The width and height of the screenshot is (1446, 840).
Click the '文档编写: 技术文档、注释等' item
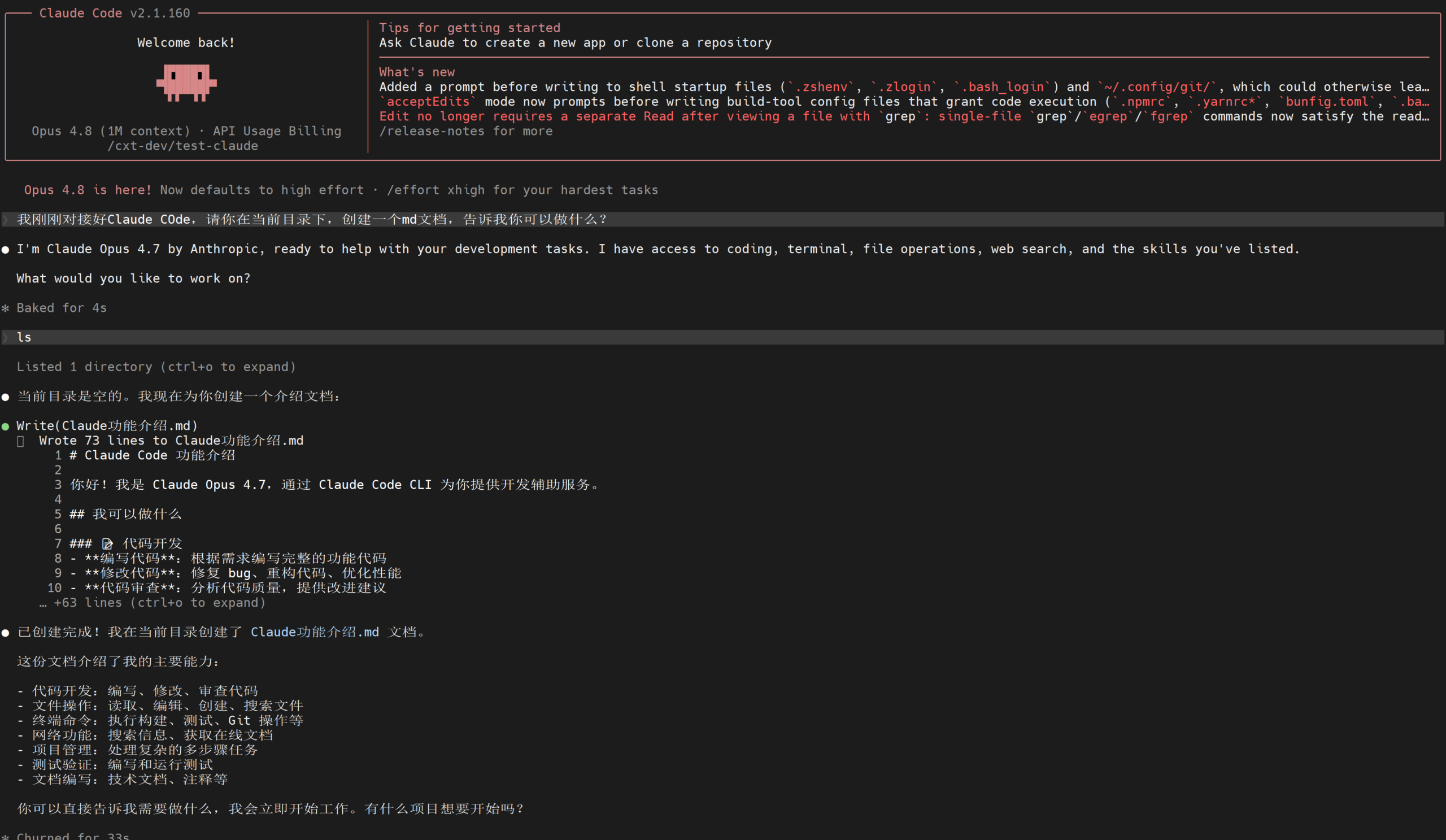[122, 779]
